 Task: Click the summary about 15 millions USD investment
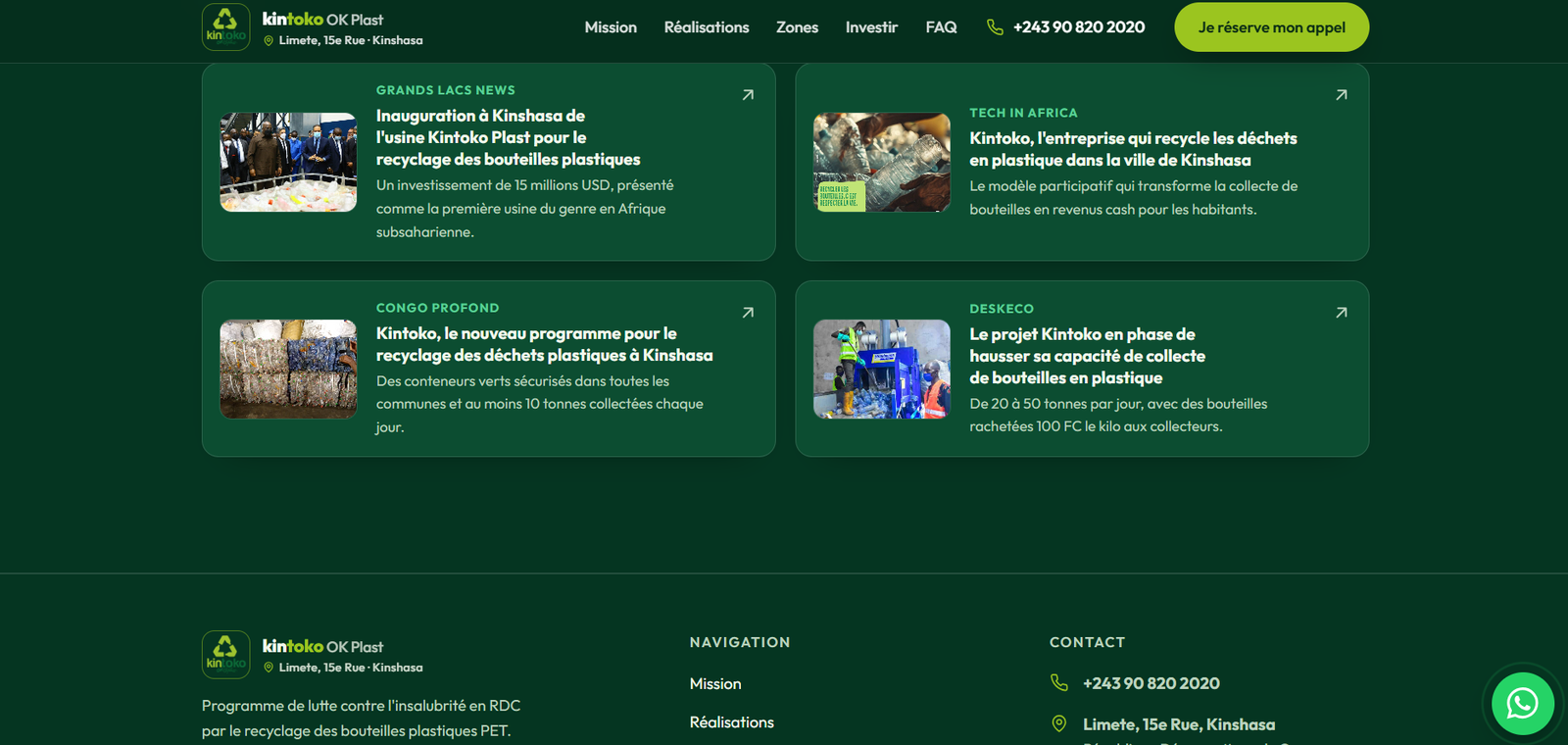point(525,209)
